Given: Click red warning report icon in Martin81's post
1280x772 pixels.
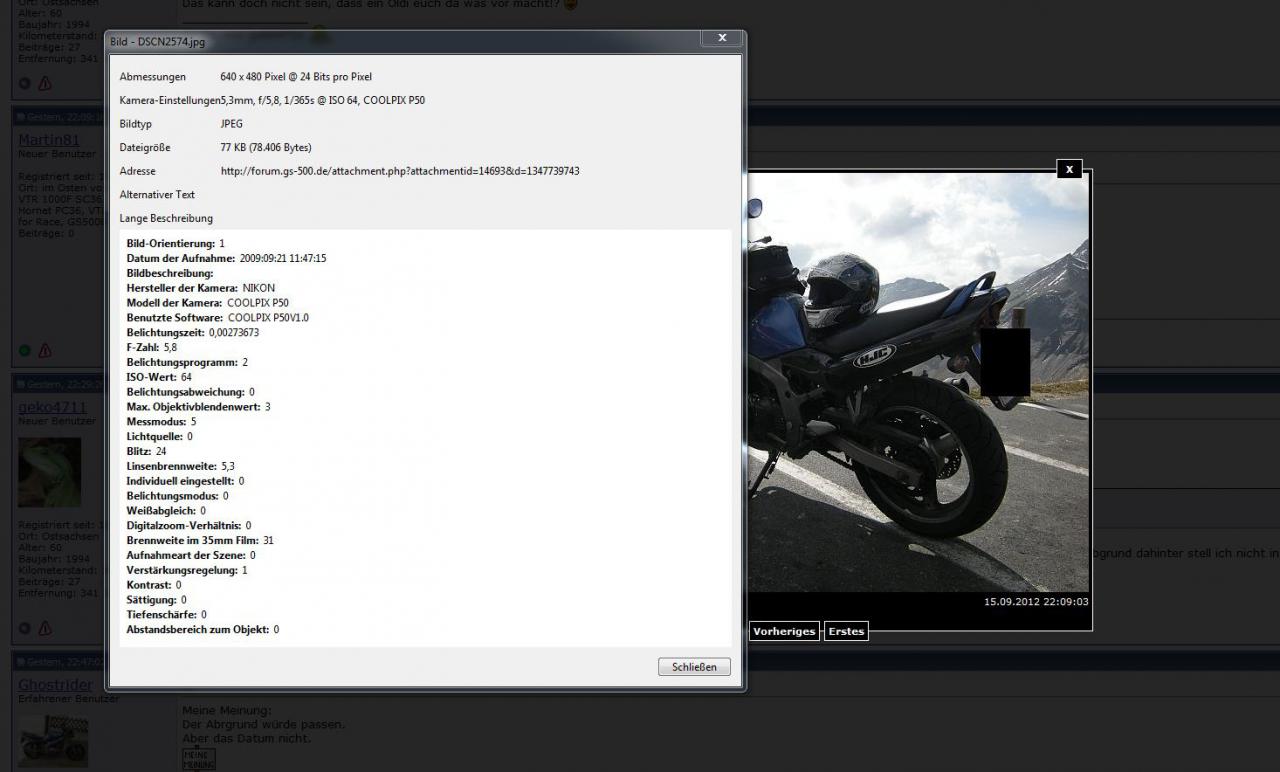Looking at the screenshot, I should [x=45, y=351].
